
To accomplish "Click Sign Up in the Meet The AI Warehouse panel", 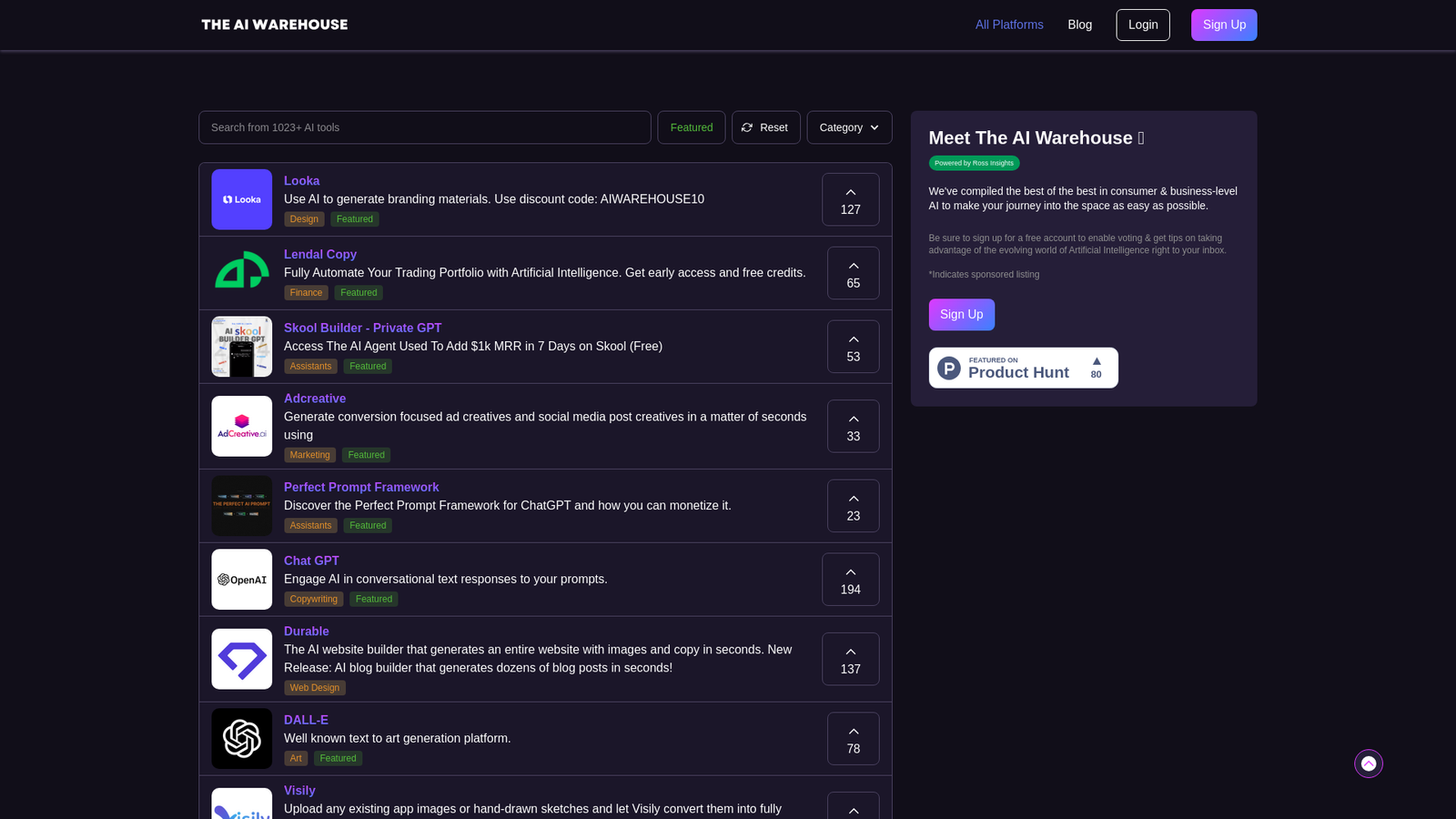I will click(962, 315).
